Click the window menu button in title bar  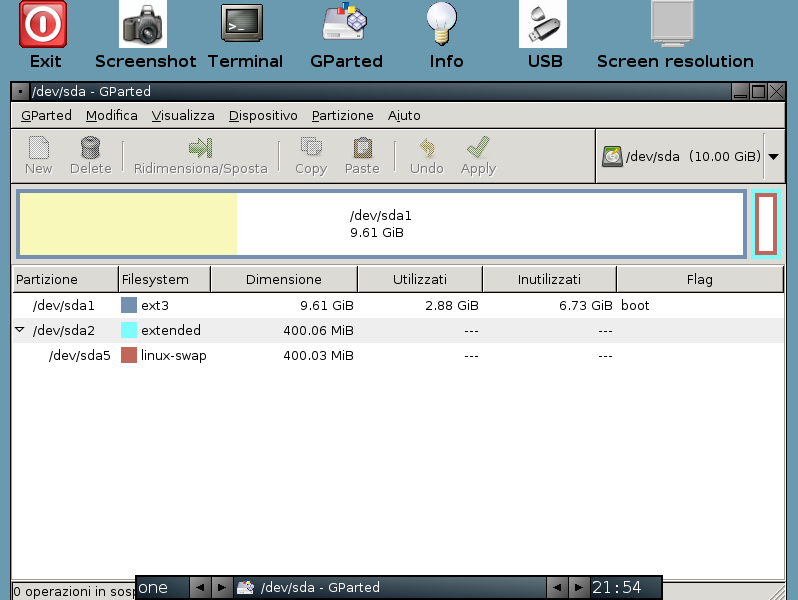20,92
